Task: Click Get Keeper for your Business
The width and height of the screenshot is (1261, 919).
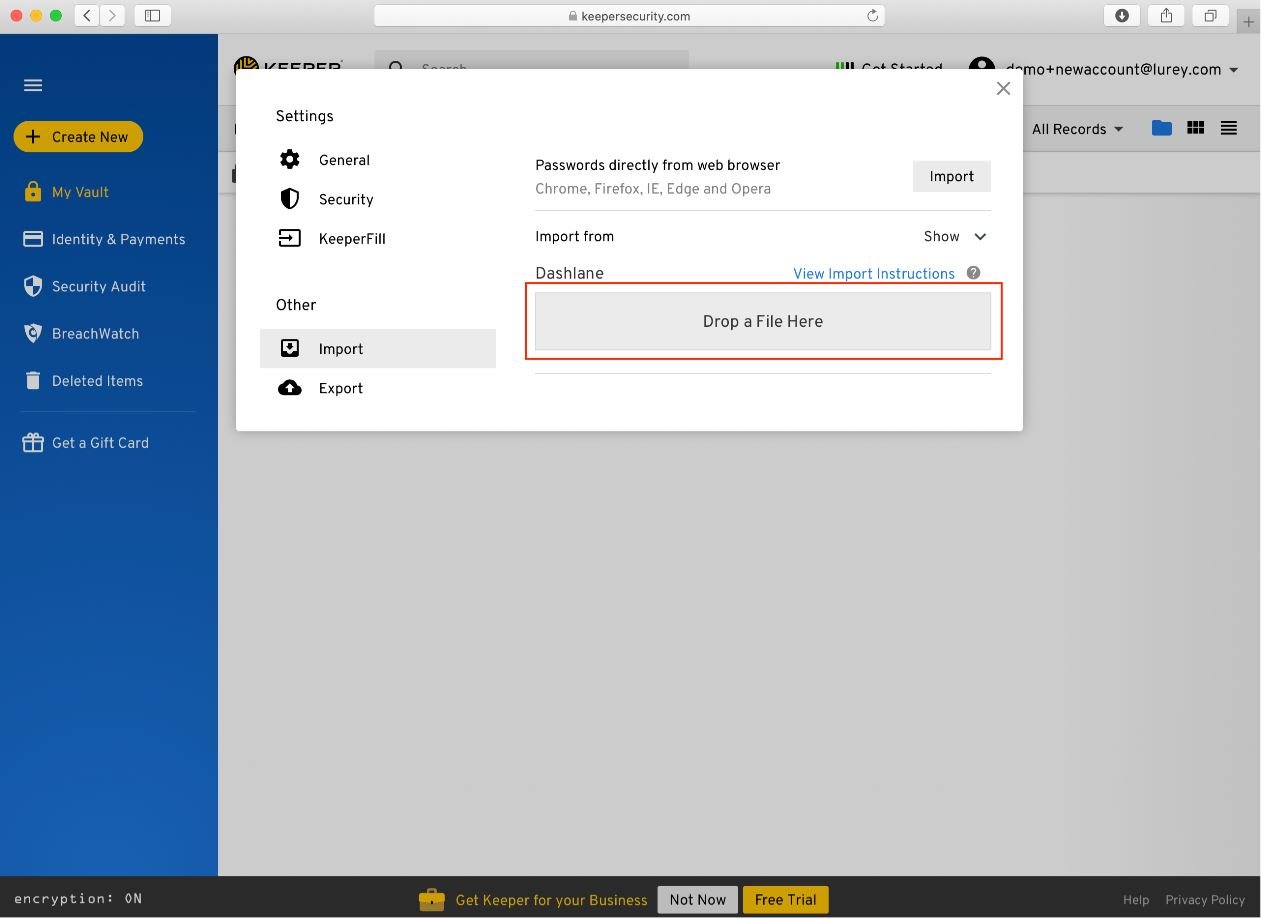Action: (552, 900)
